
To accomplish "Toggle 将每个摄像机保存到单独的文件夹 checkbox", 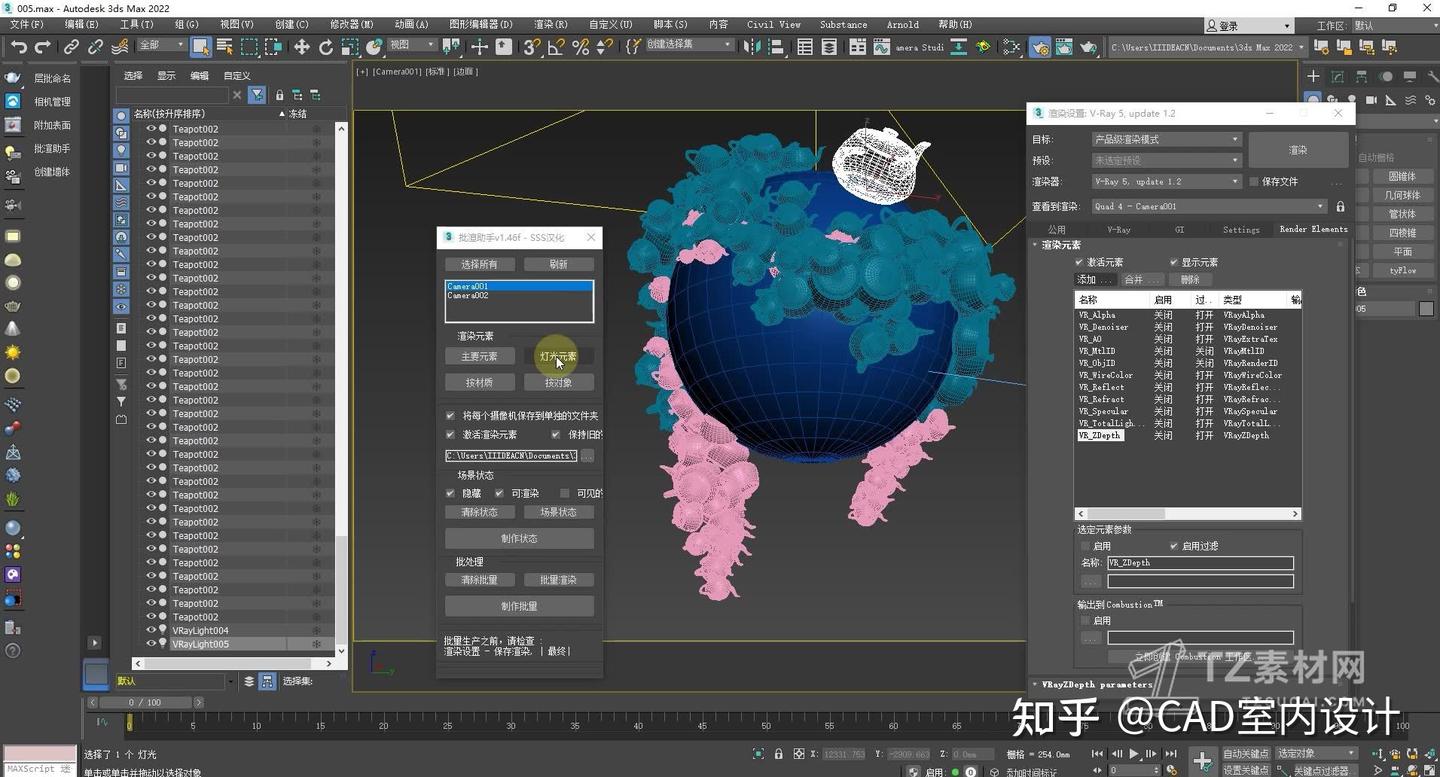I will pos(450,415).
